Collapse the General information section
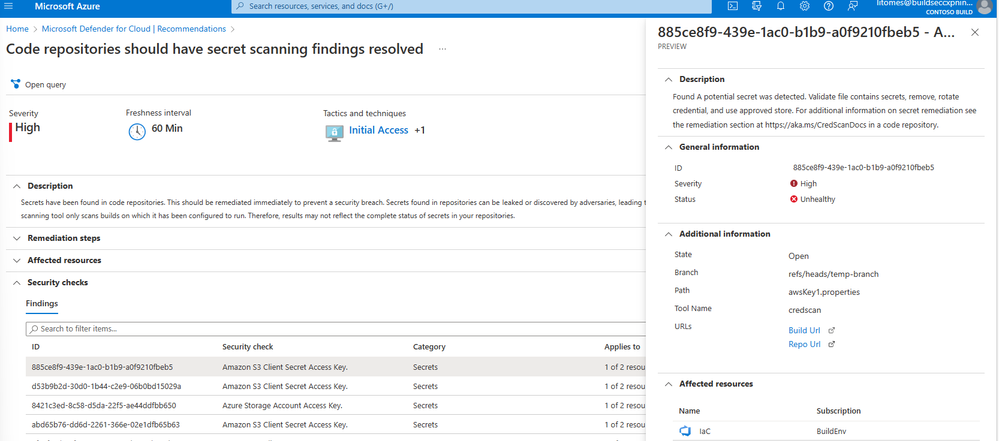The image size is (999, 441). pyautogui.click(x=668, y=147)
